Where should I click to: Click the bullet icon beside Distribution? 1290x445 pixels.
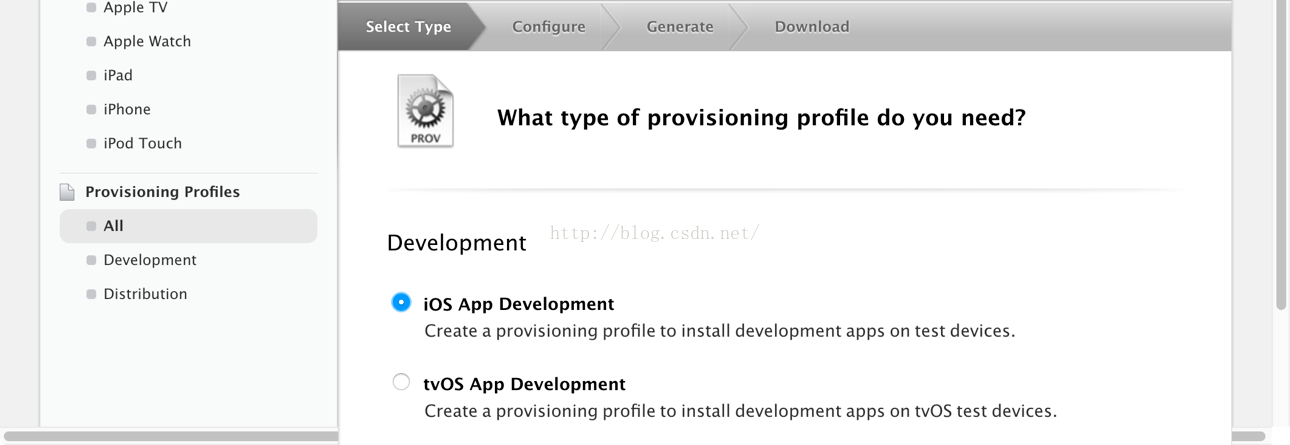point(92,294)
